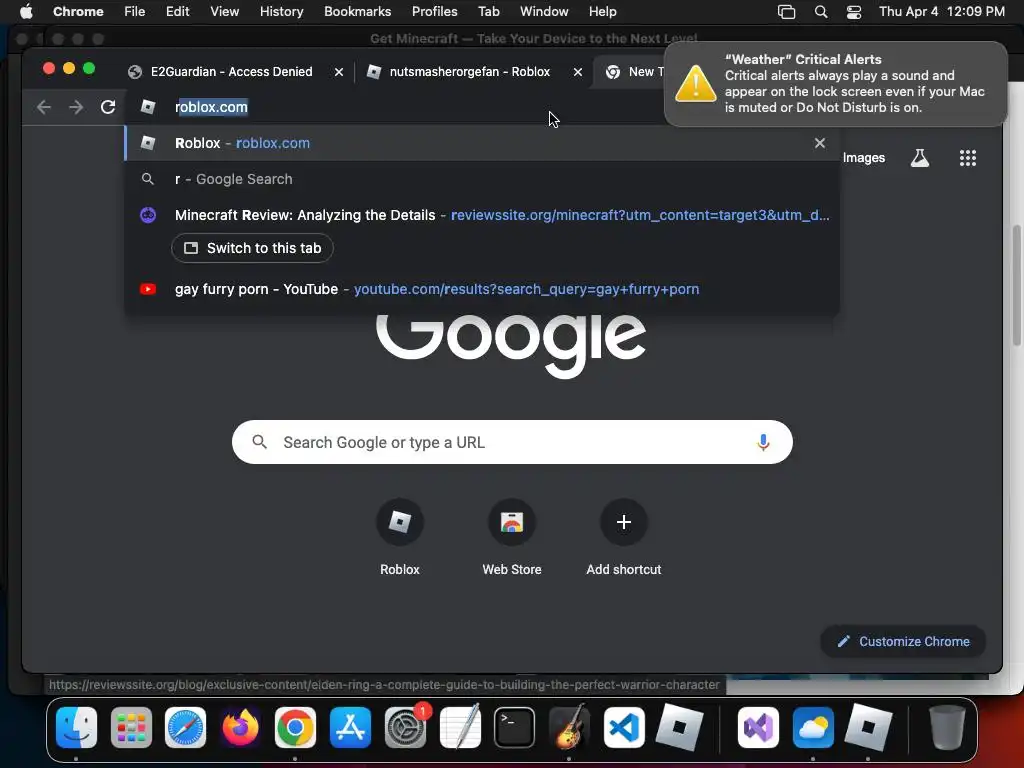The width and height of the screenshot is (1024, 768).
Task: Launch Firefox from the Dock
Action: (x=240, y=727)
